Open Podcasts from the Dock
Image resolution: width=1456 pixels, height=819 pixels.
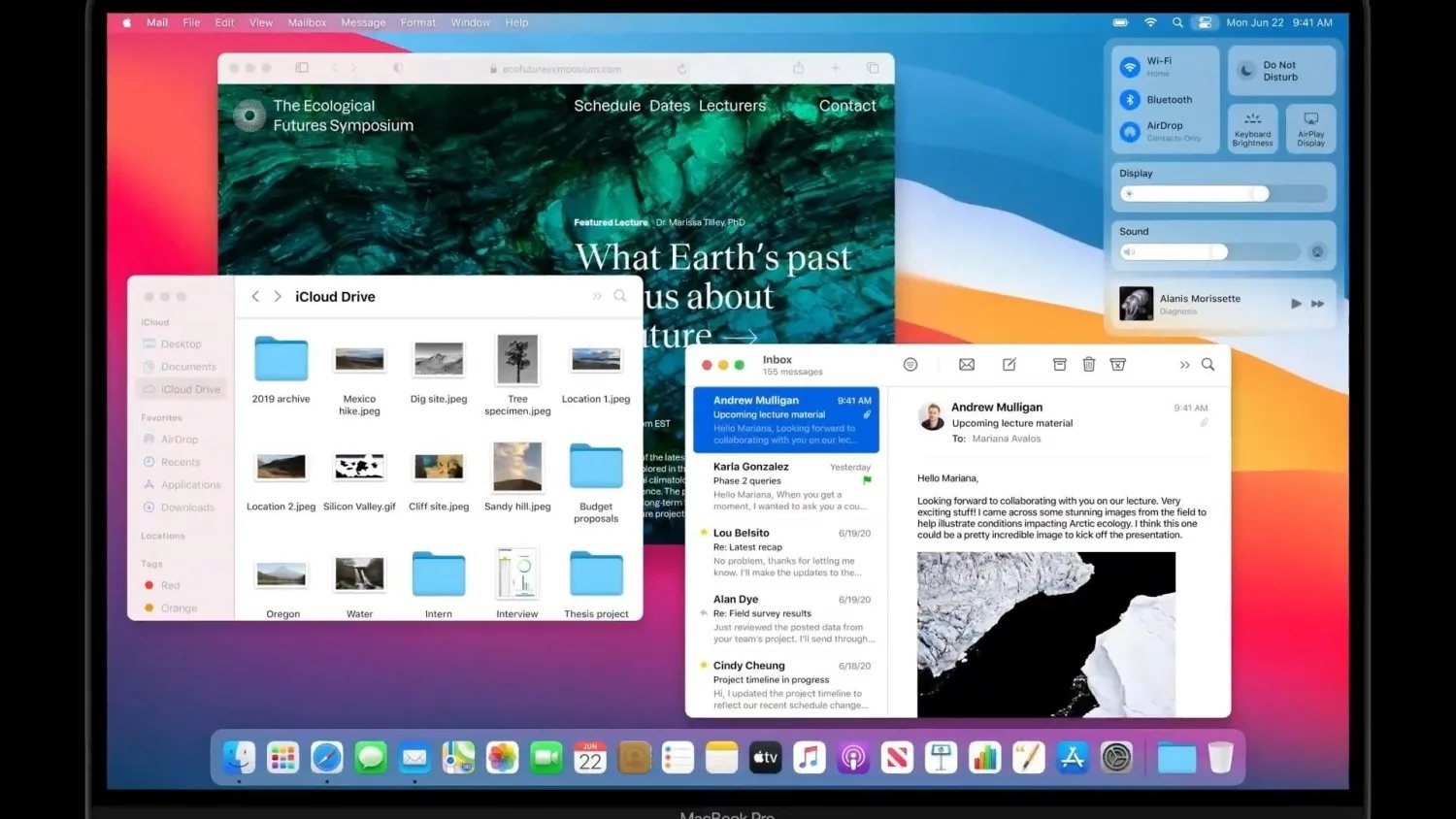point(853,757)
